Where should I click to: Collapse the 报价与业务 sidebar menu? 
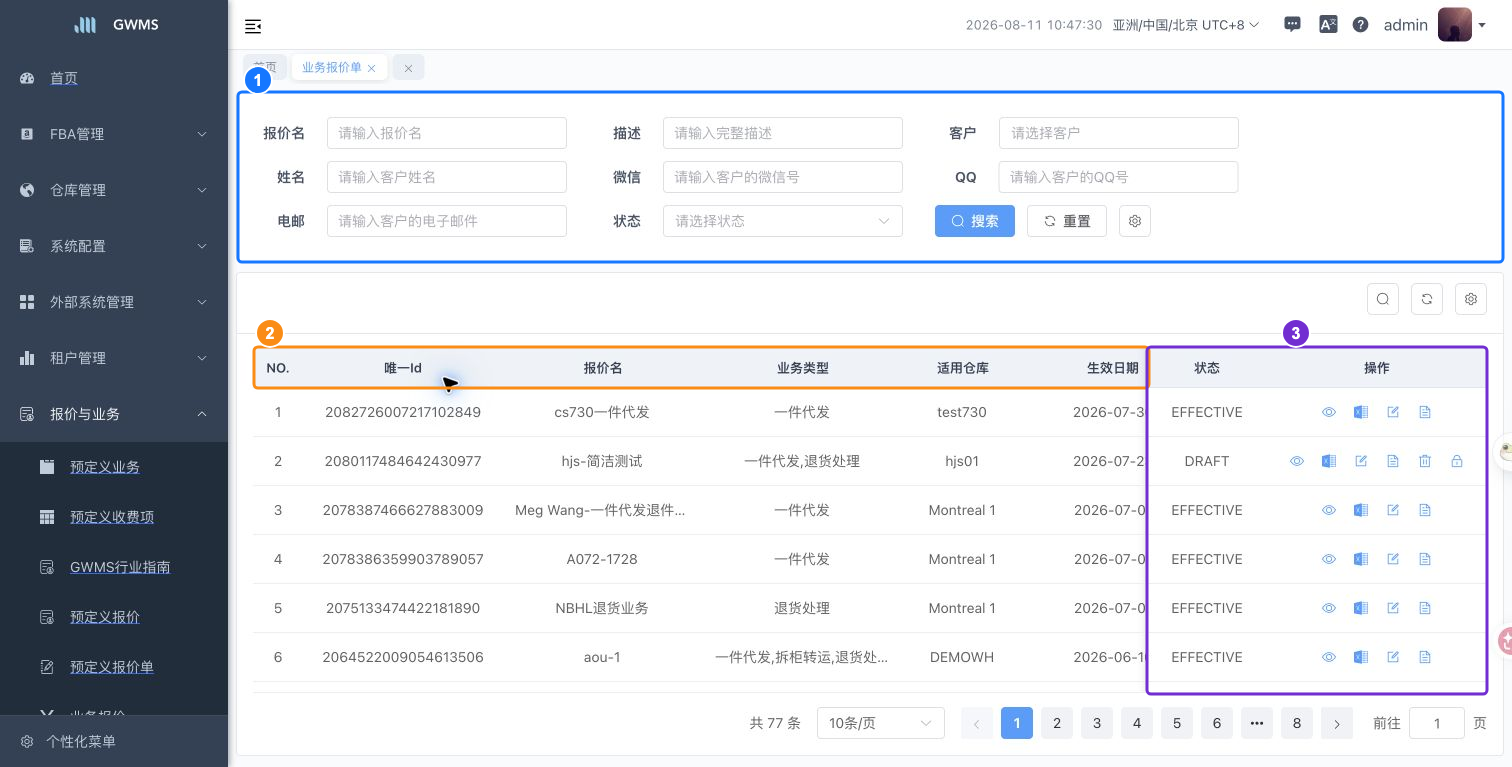(114, 414)
